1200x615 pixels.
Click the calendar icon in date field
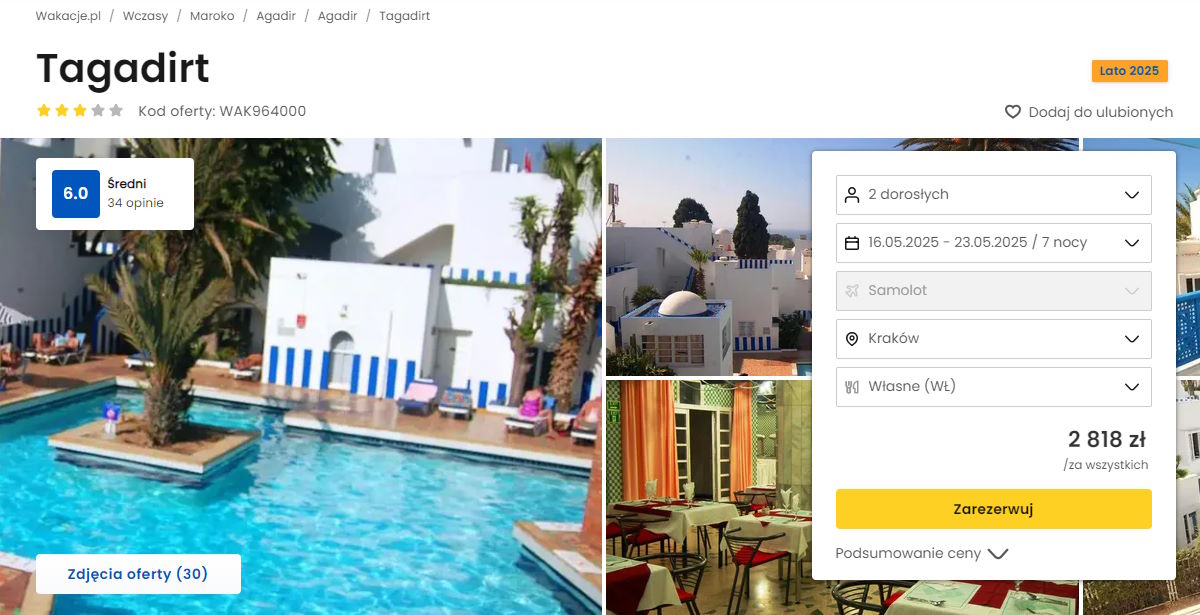pyautogui.click(x=852, y=243)
